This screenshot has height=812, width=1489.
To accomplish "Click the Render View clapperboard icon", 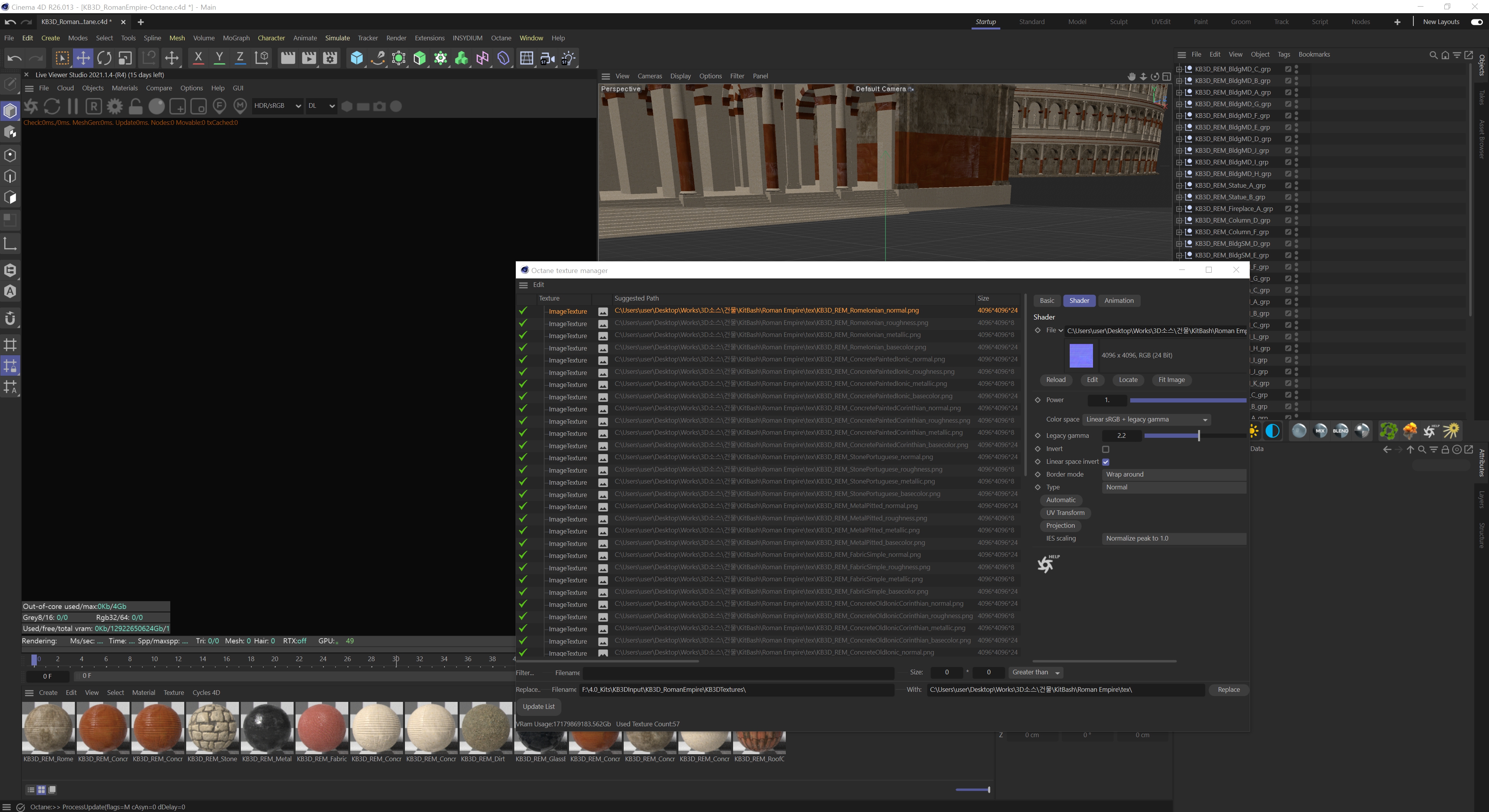I will click(288, 58).
